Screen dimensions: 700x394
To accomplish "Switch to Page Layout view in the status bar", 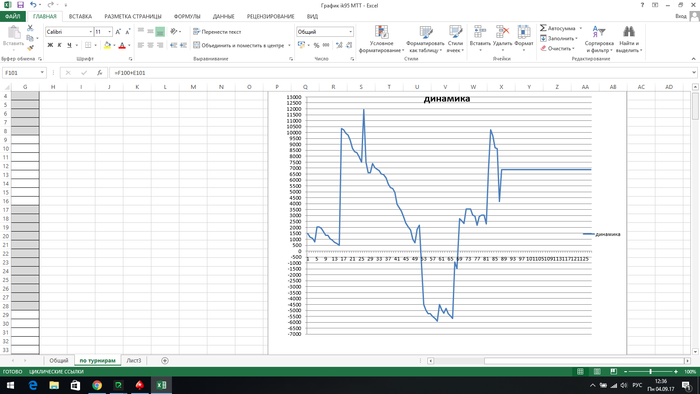I will point(597,372).
